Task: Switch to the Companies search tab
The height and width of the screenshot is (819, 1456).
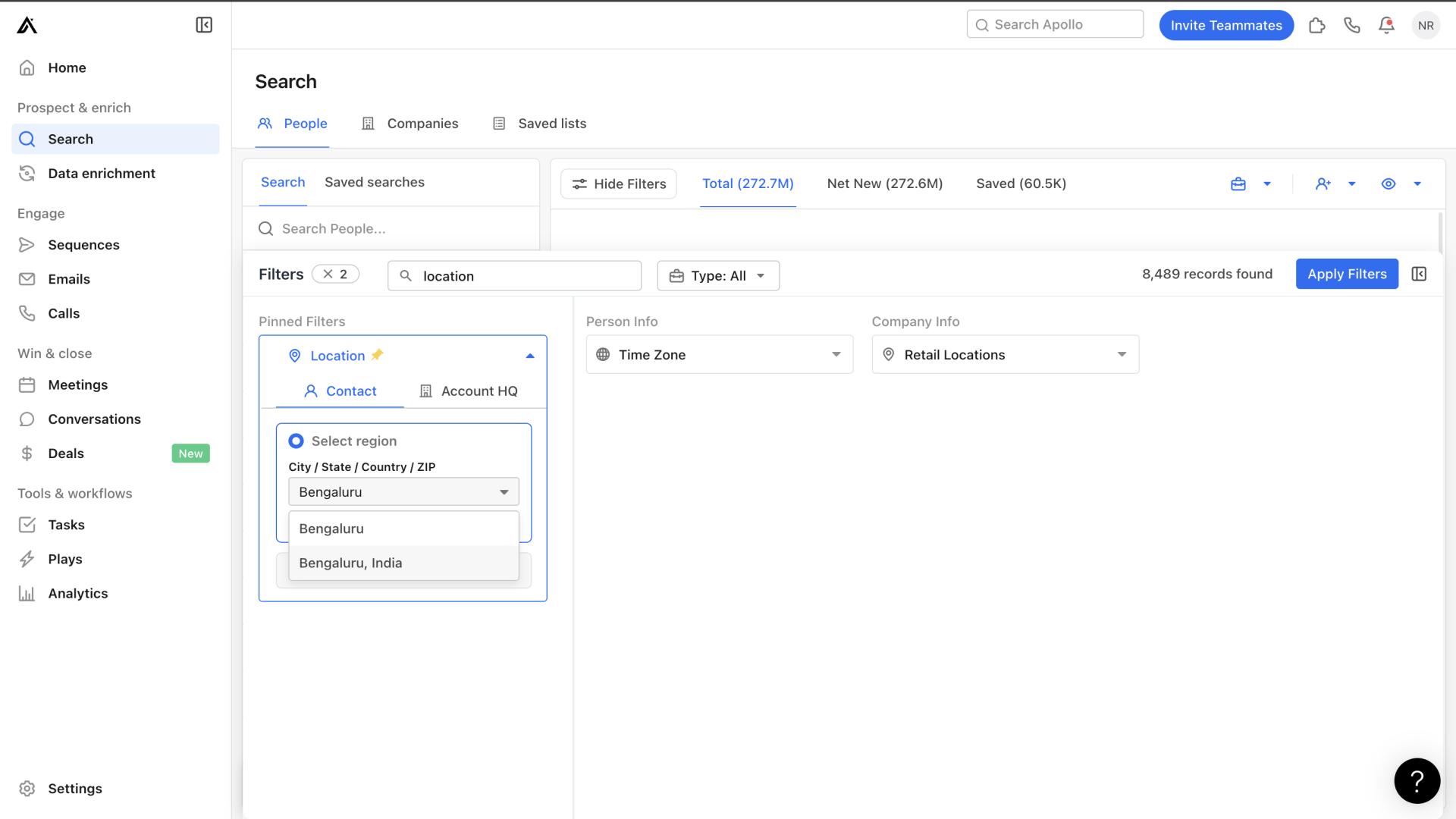Action: click(423, 123)
